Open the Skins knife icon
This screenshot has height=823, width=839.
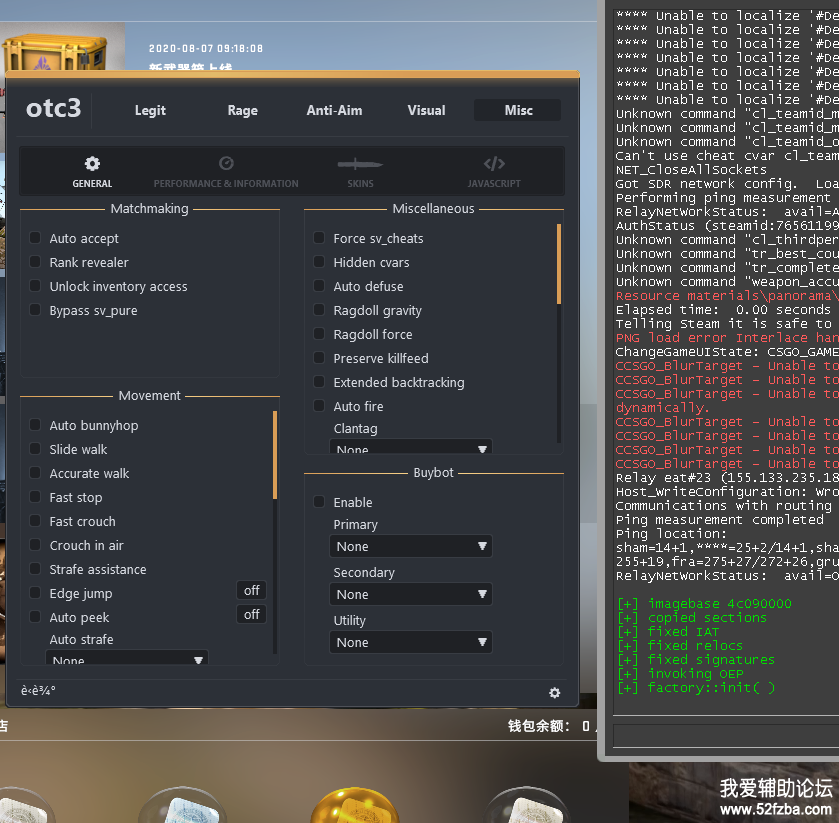(360, 164)
